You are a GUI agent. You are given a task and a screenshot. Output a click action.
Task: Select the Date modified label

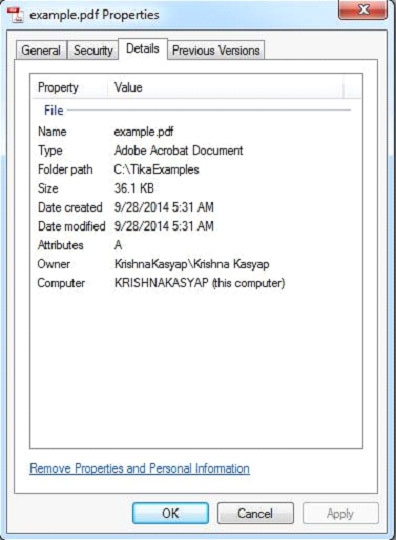[72, 226]
